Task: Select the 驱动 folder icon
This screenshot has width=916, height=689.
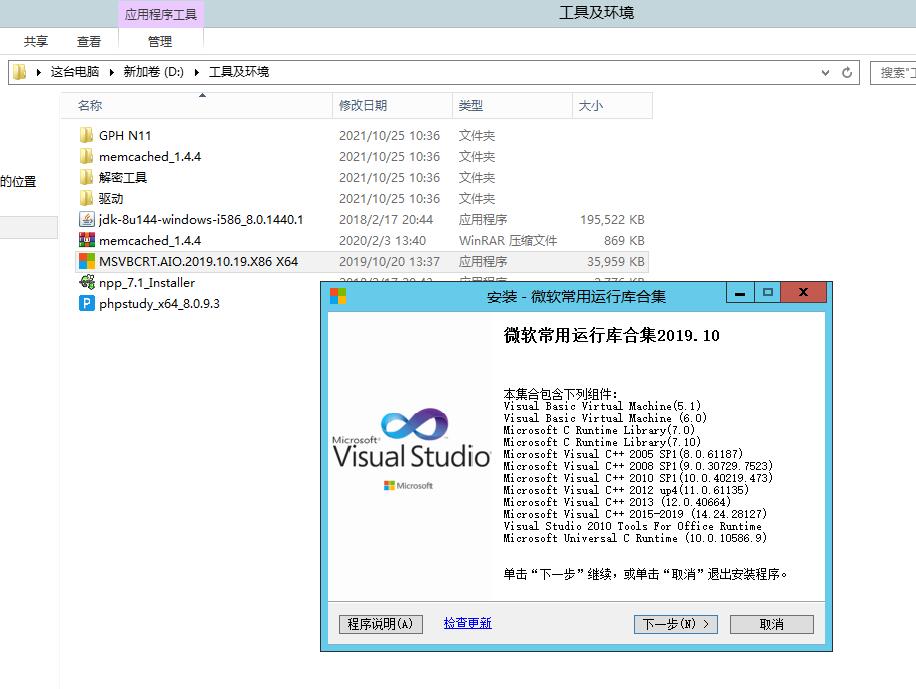Action: 86,199
